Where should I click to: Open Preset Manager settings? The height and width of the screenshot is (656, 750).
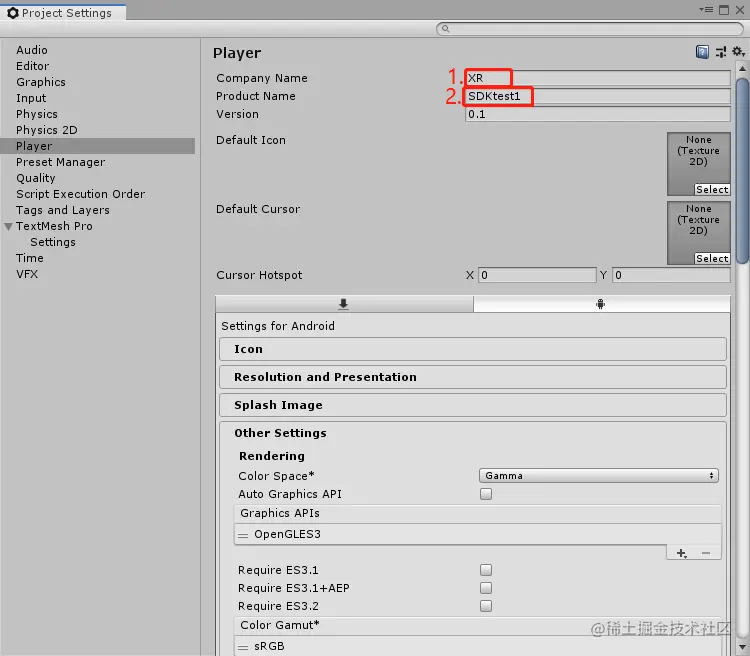coord(61,162)
